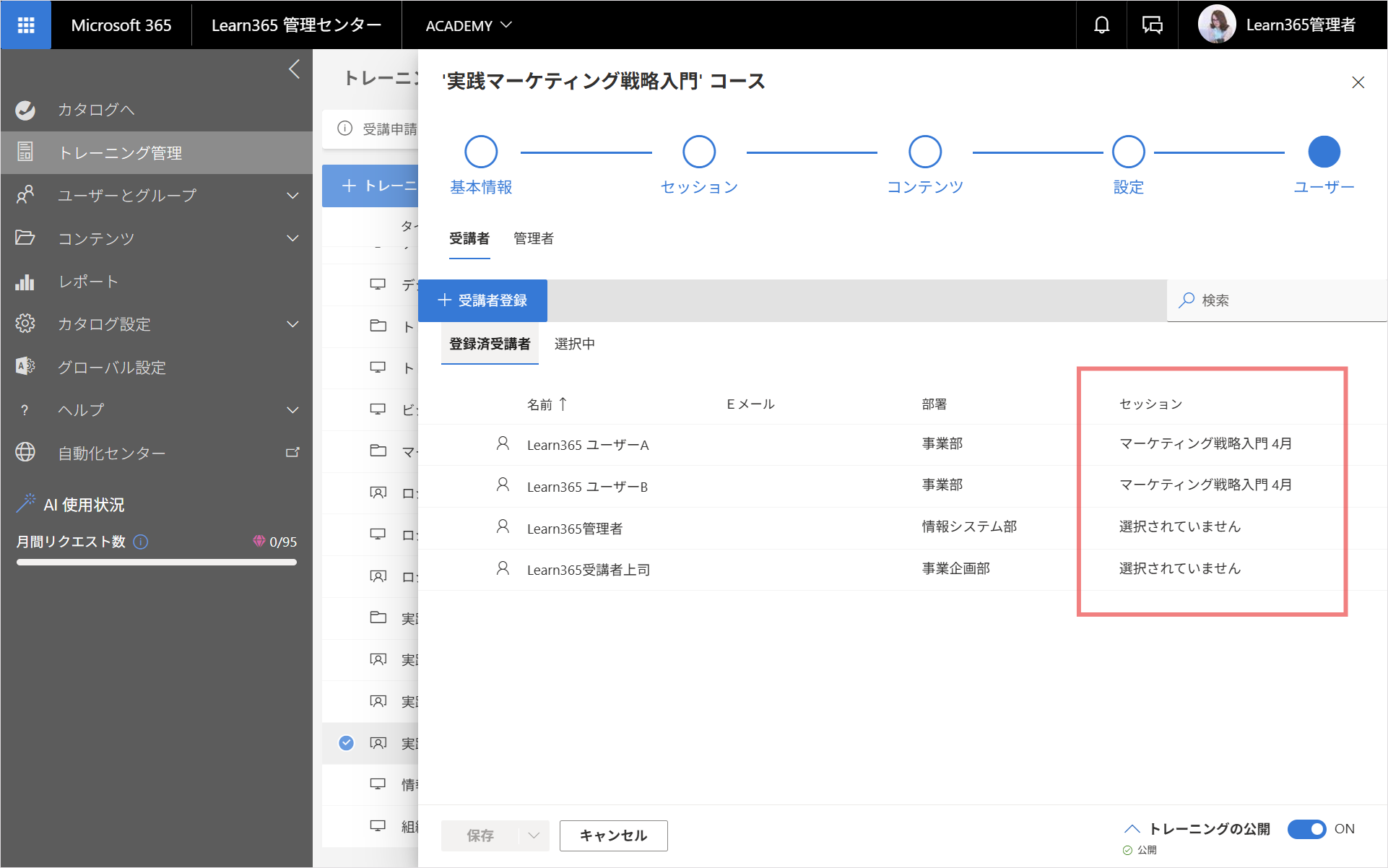This screenshot has height=868, width=1388.
Task: Open the Microsoft 365 app launcher waffle
Action: (26, 25)
